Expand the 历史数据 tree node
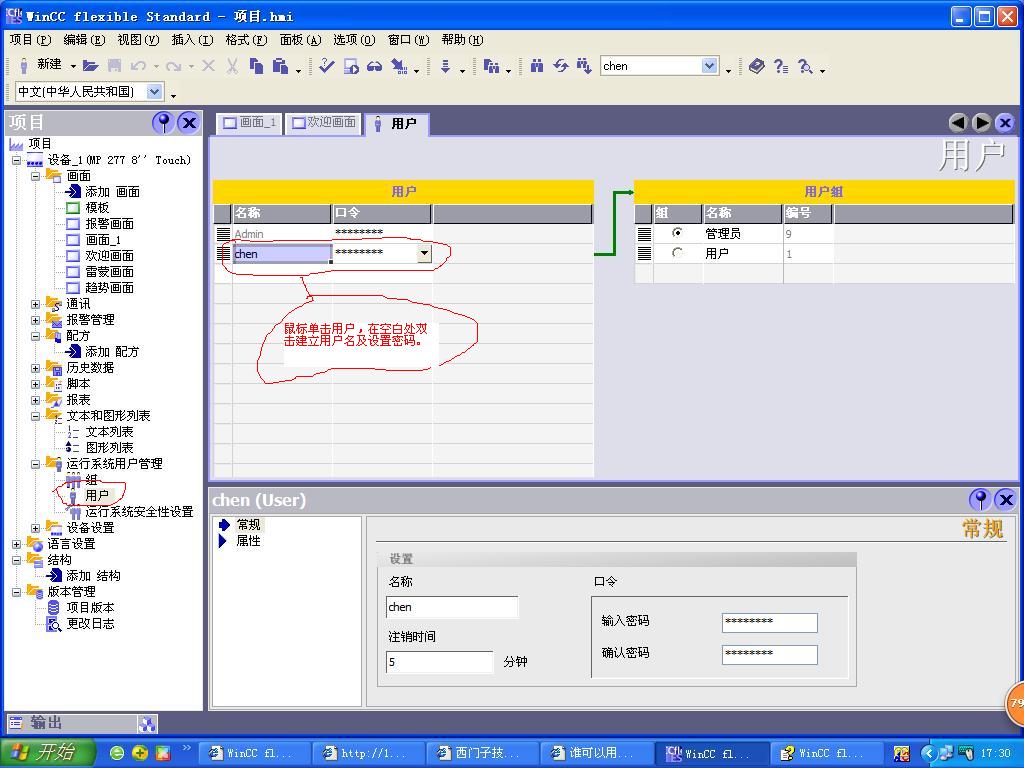 click(x=36, y=368)
